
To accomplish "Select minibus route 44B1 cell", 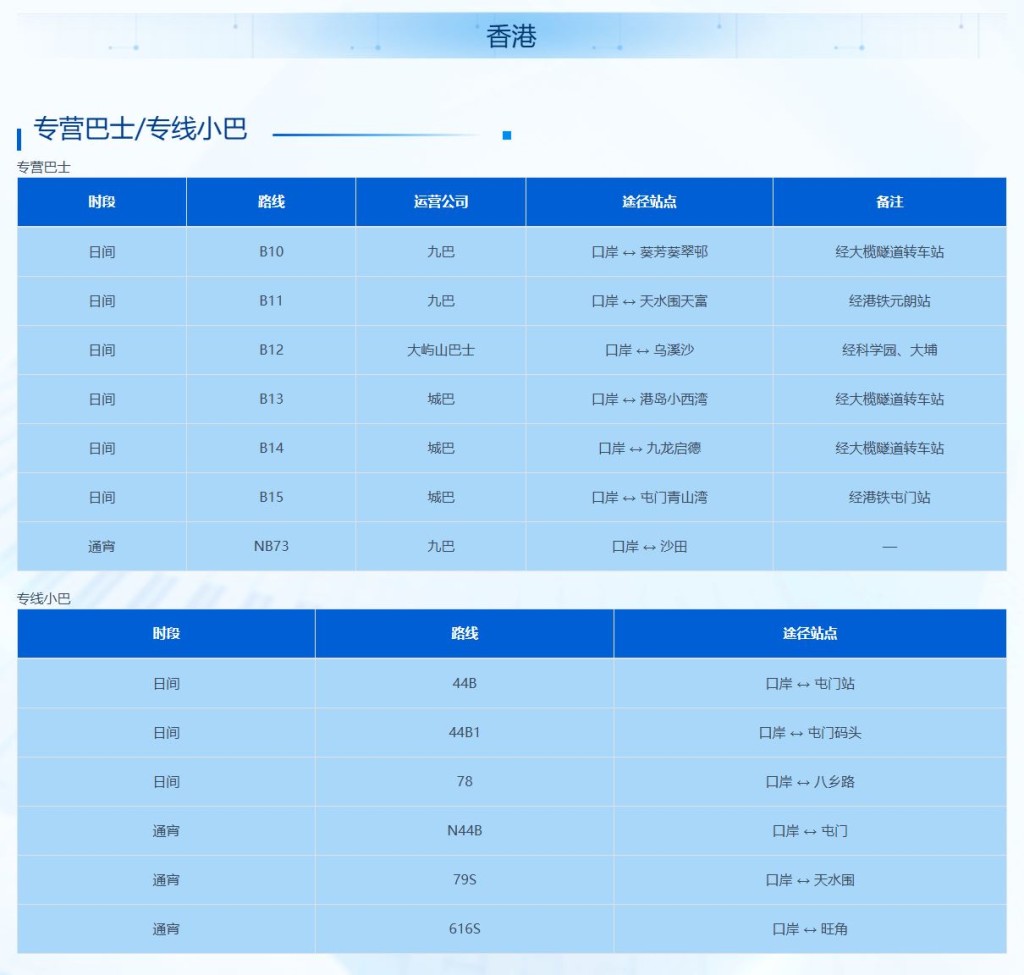I will click(464, 732).
